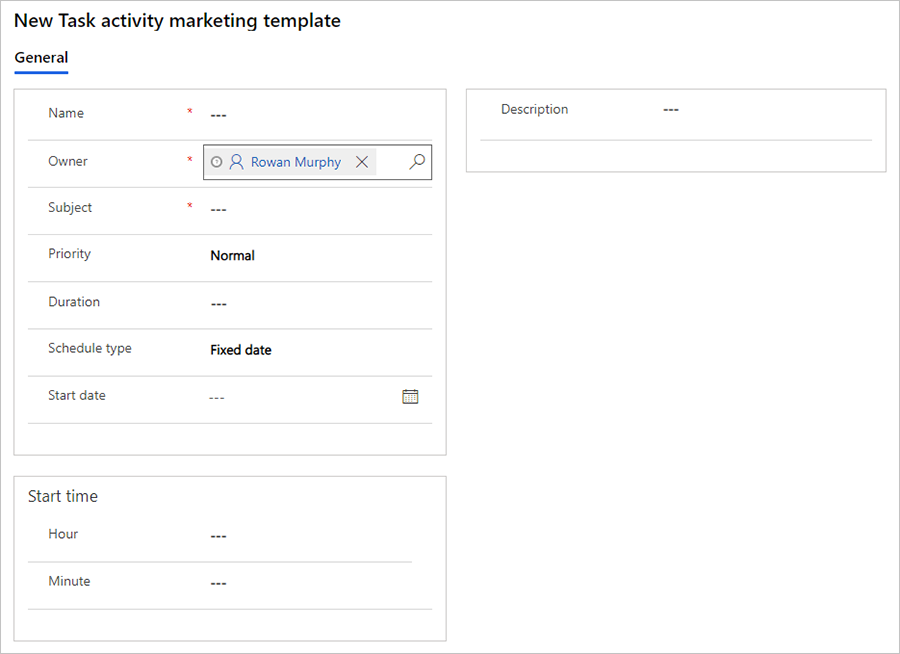Click the Name input field
Screen dimensions: 900x654
317,114
